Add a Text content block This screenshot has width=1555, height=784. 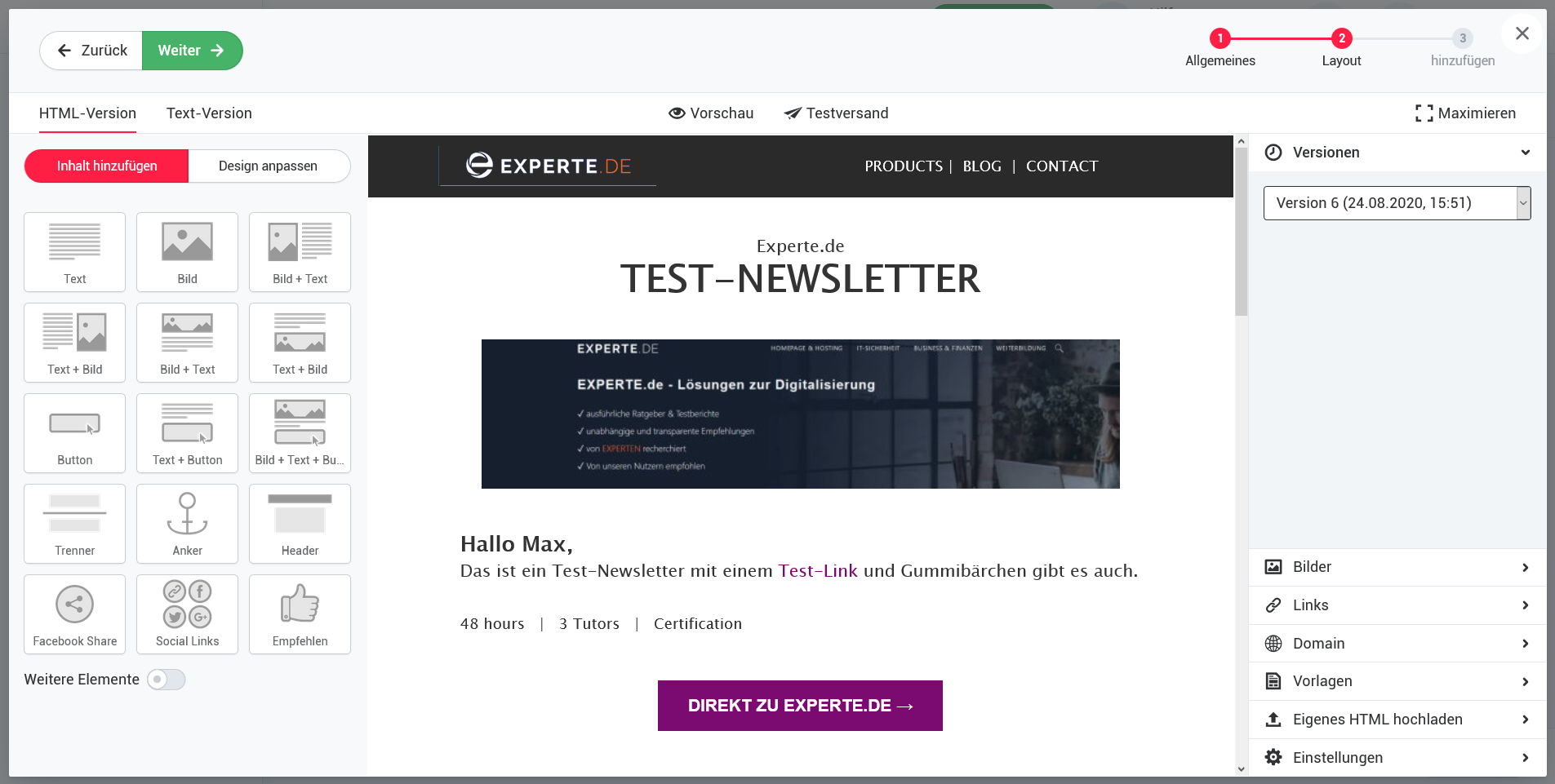click(74, 252)
